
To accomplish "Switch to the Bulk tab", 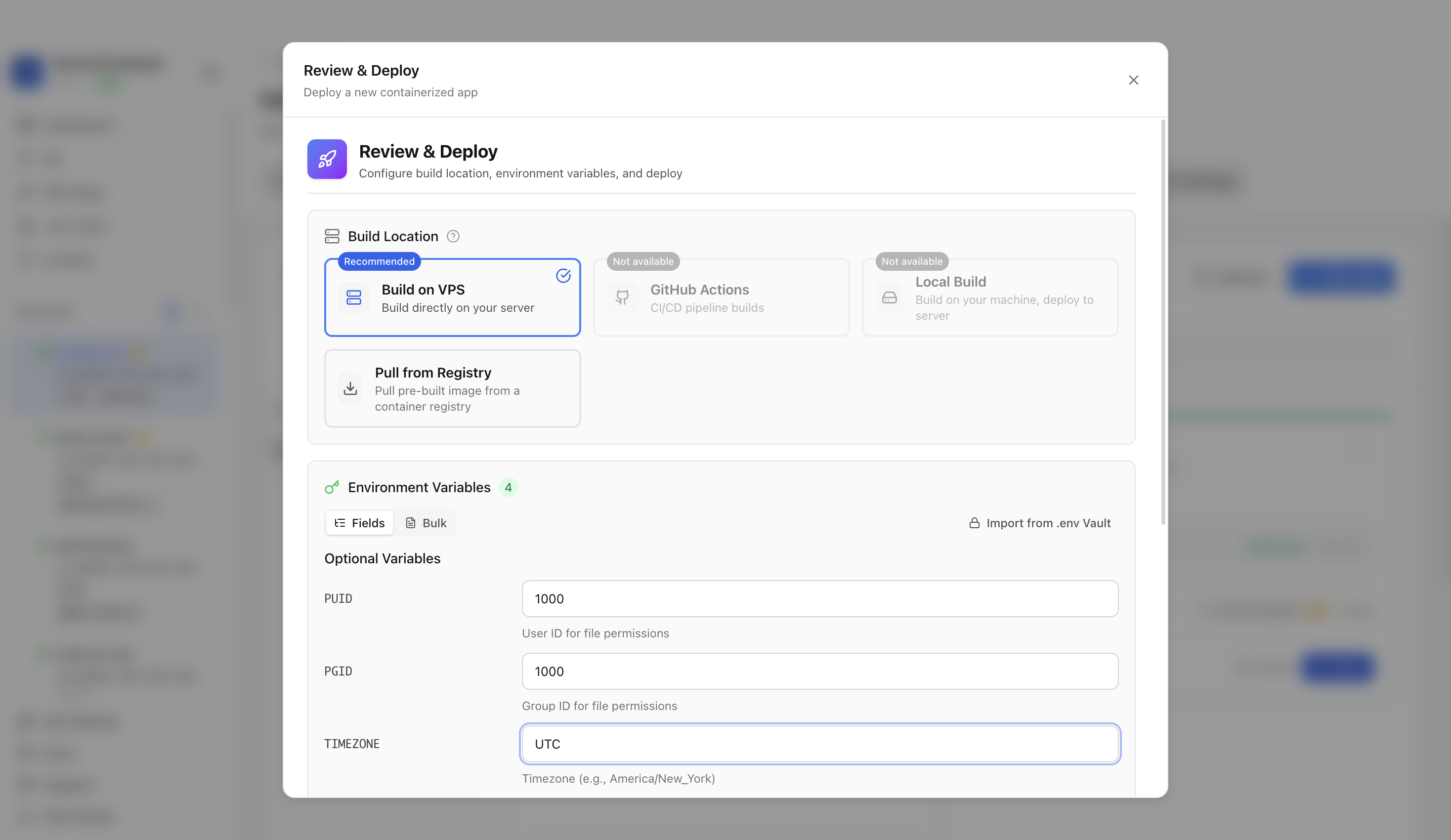I will tap(426, 523).
